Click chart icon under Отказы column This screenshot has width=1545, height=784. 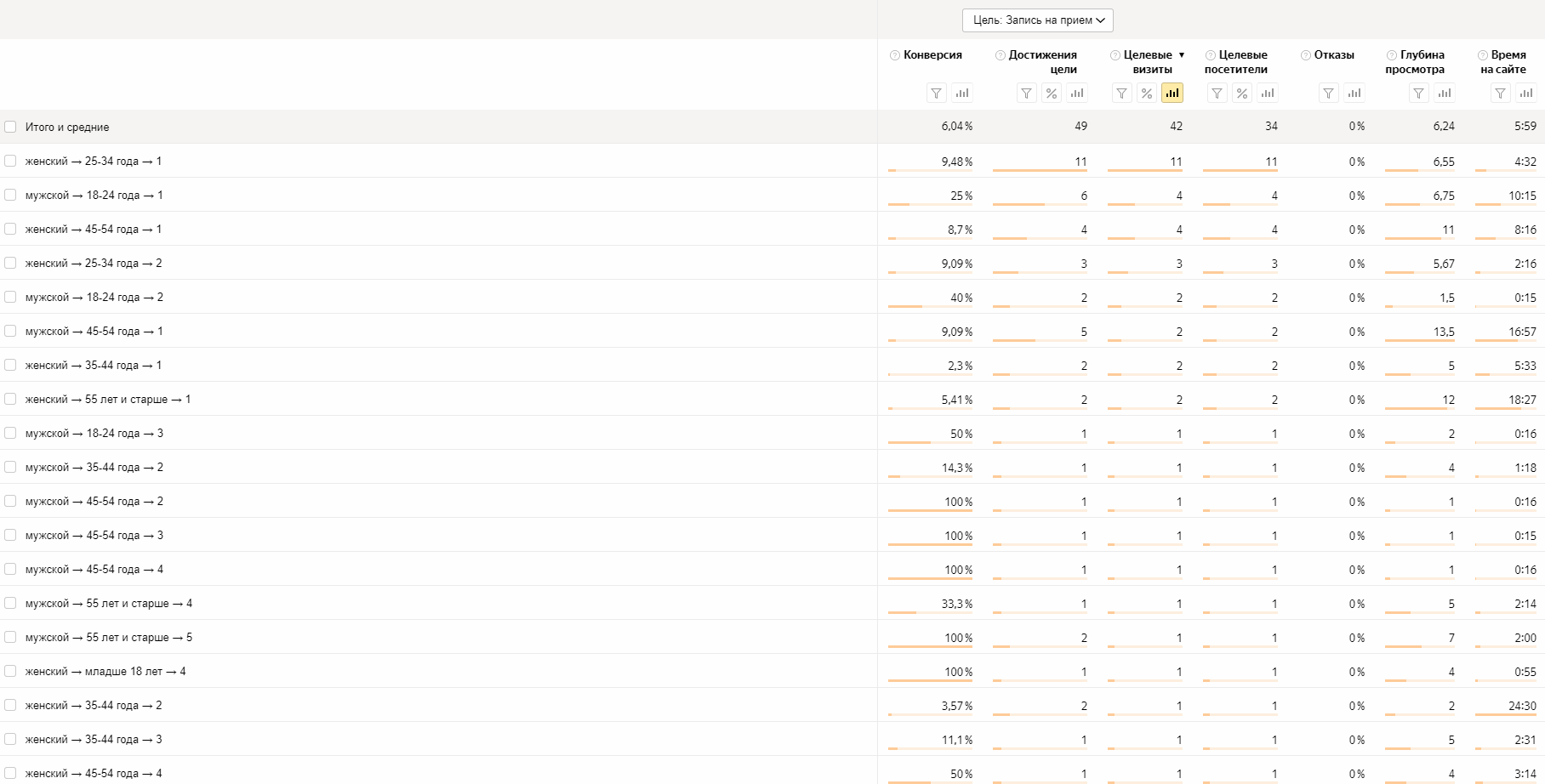click(x=1354, y=94)
